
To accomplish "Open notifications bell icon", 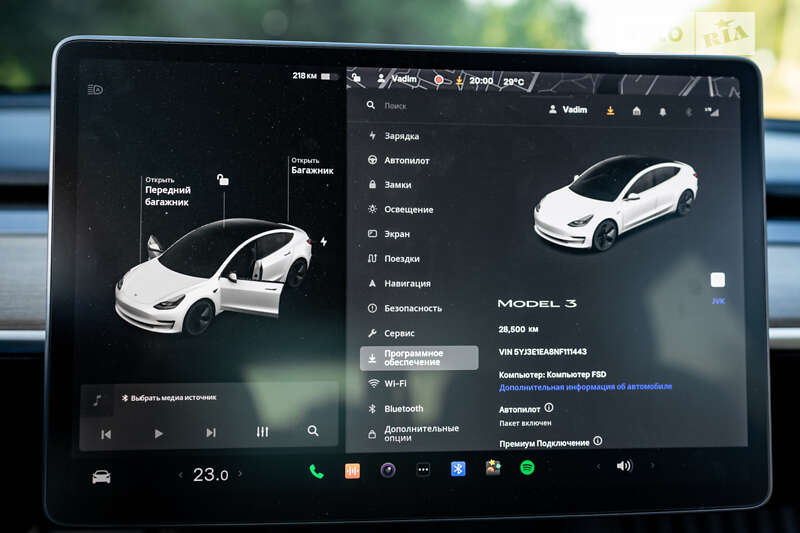I will [662, 111].
